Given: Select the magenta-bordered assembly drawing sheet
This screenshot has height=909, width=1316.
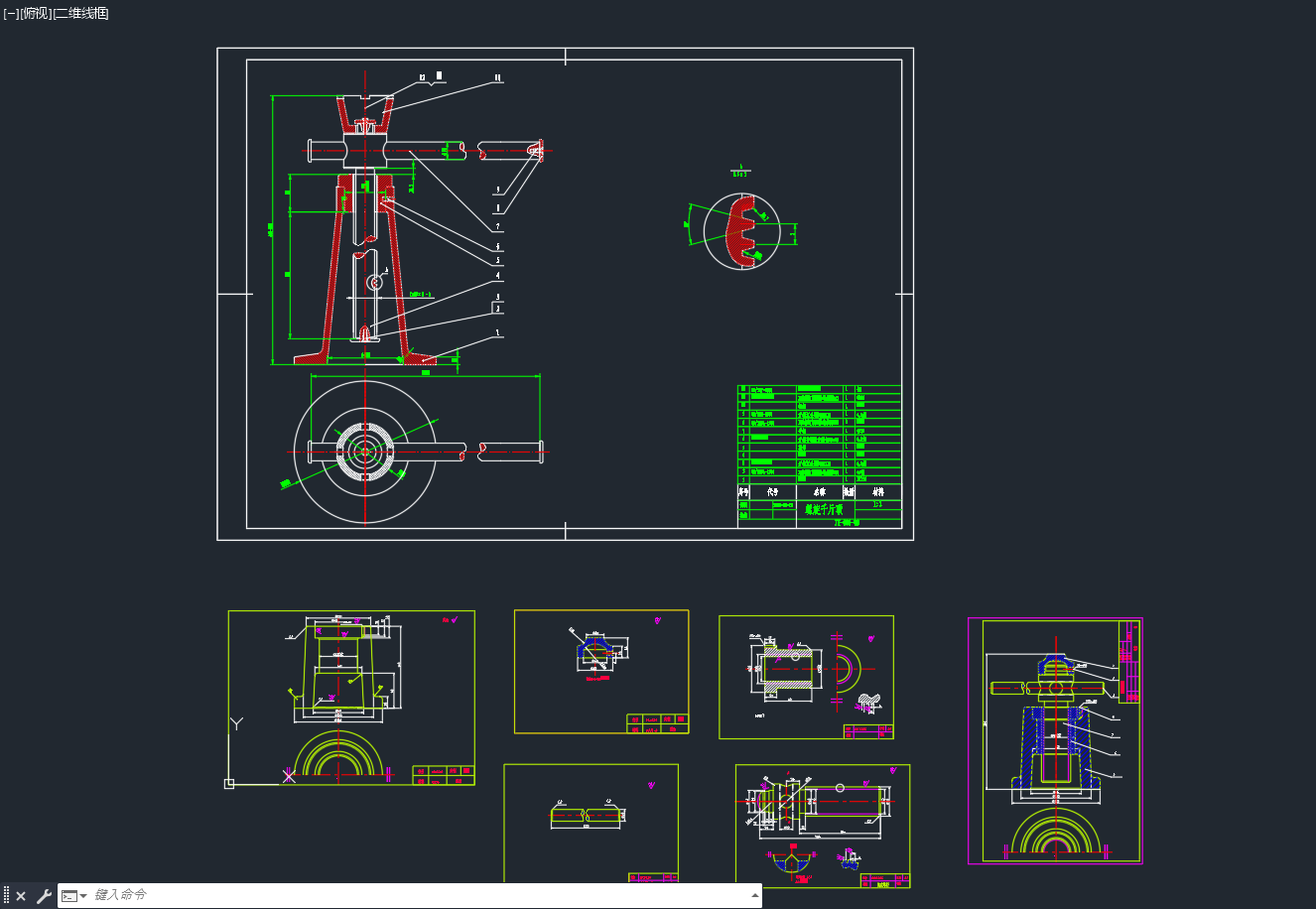Looking at the screenshot, I should tap(1055, 741).
